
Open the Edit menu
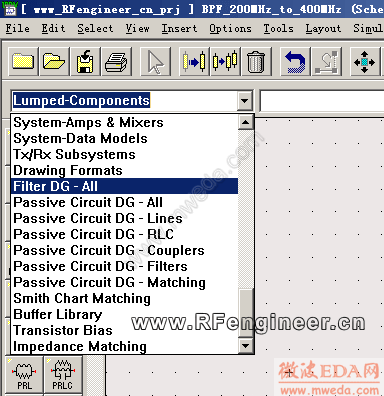(x=53, y=29)
